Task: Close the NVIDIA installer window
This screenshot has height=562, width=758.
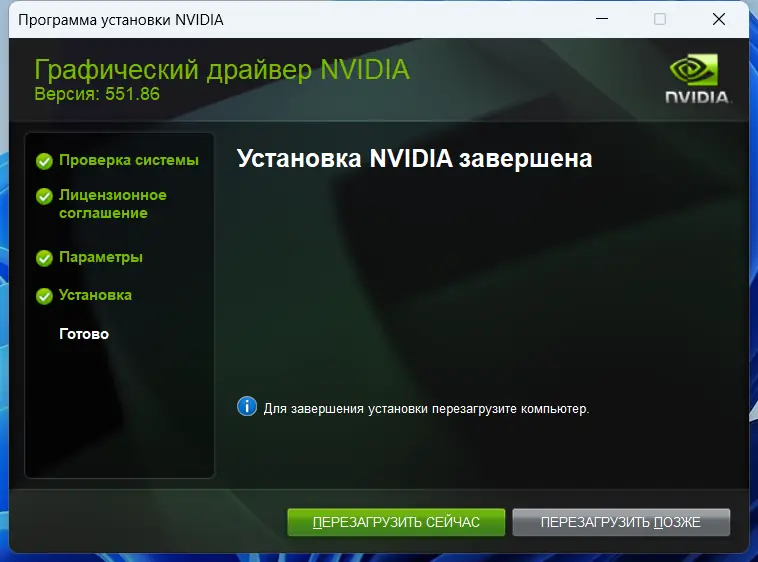Action: coord(719,19)
